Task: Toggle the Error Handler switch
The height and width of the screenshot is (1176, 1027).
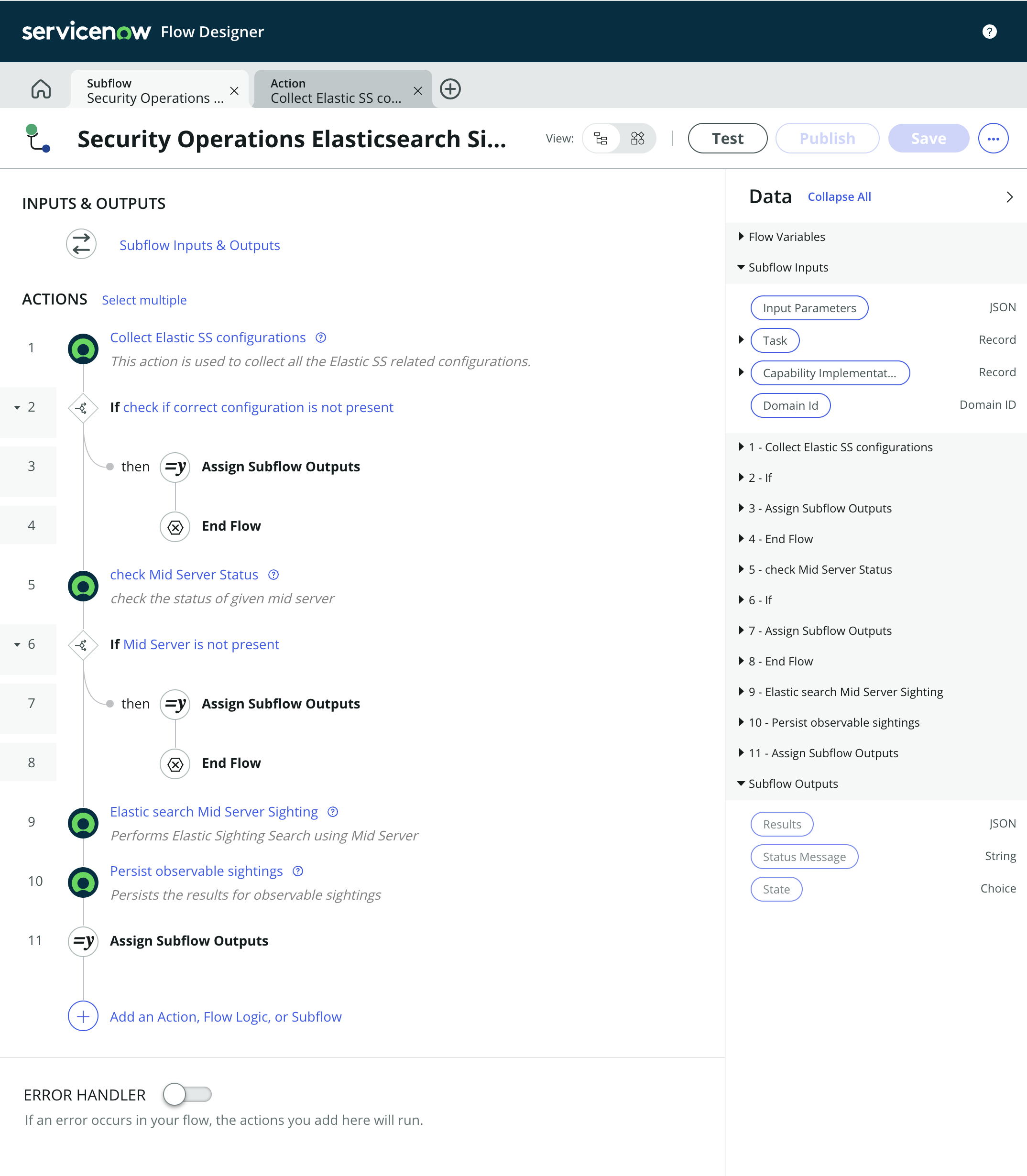Action: pos(187,1094)
